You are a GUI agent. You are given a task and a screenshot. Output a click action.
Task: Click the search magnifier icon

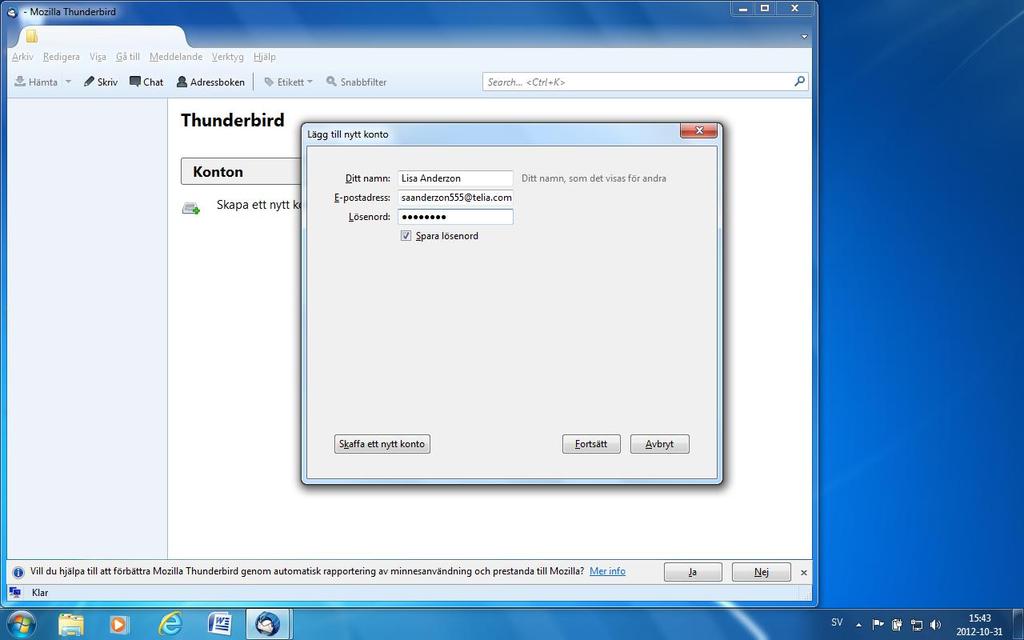[x=799, y=82]
